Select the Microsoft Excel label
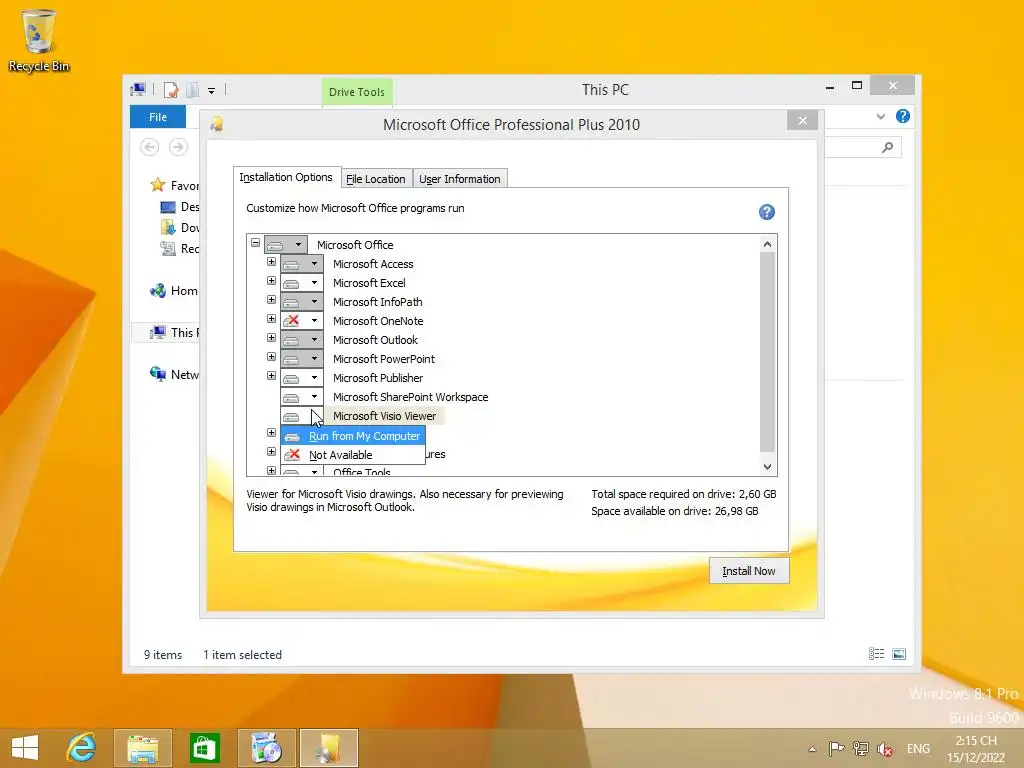This screenshot has height=768, width=1024. pos(369,283)
